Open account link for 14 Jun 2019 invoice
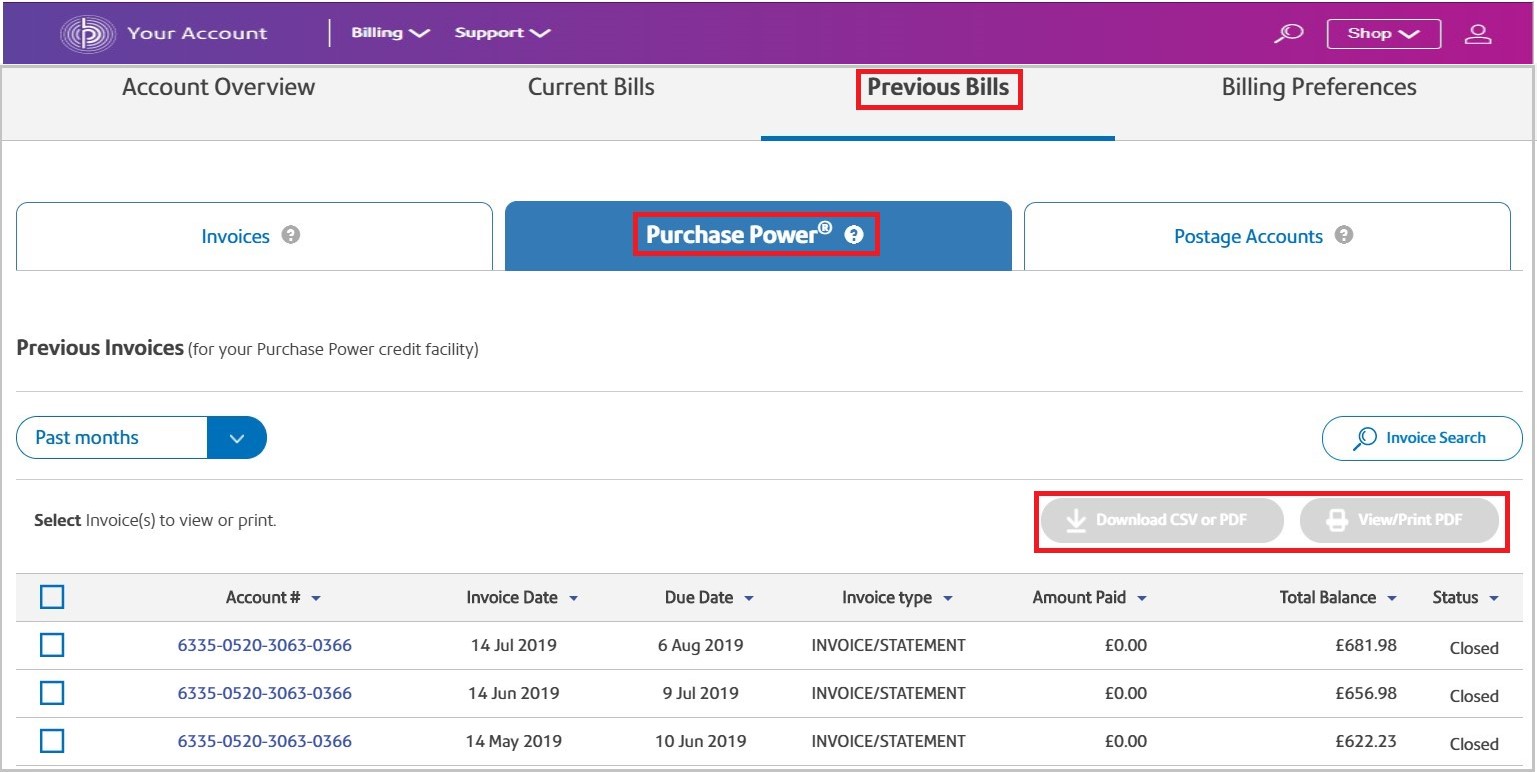 (265, 693)
